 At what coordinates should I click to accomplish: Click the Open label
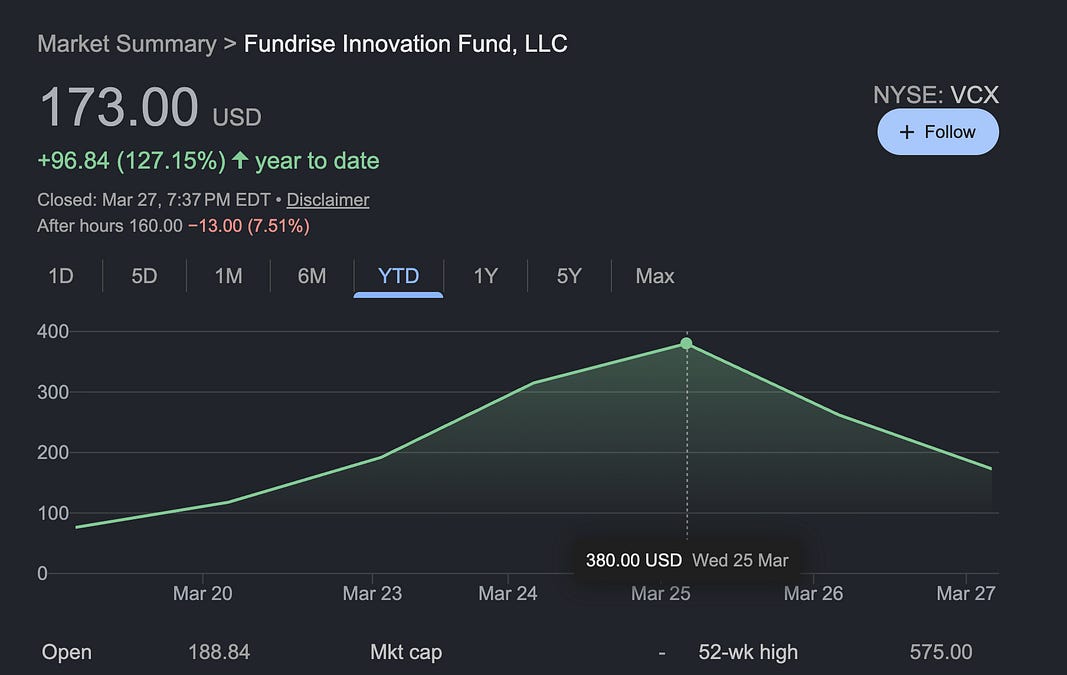pyautogui.click(x=67, y=652)
